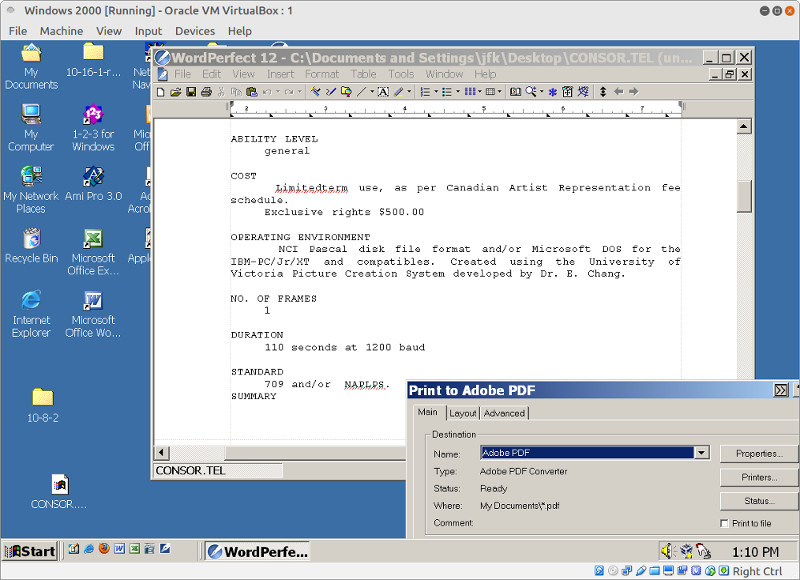This screenshot has height=580, width=800.
Task: Click the CONSOR.TEL document button in status bar
Action: 218,470
